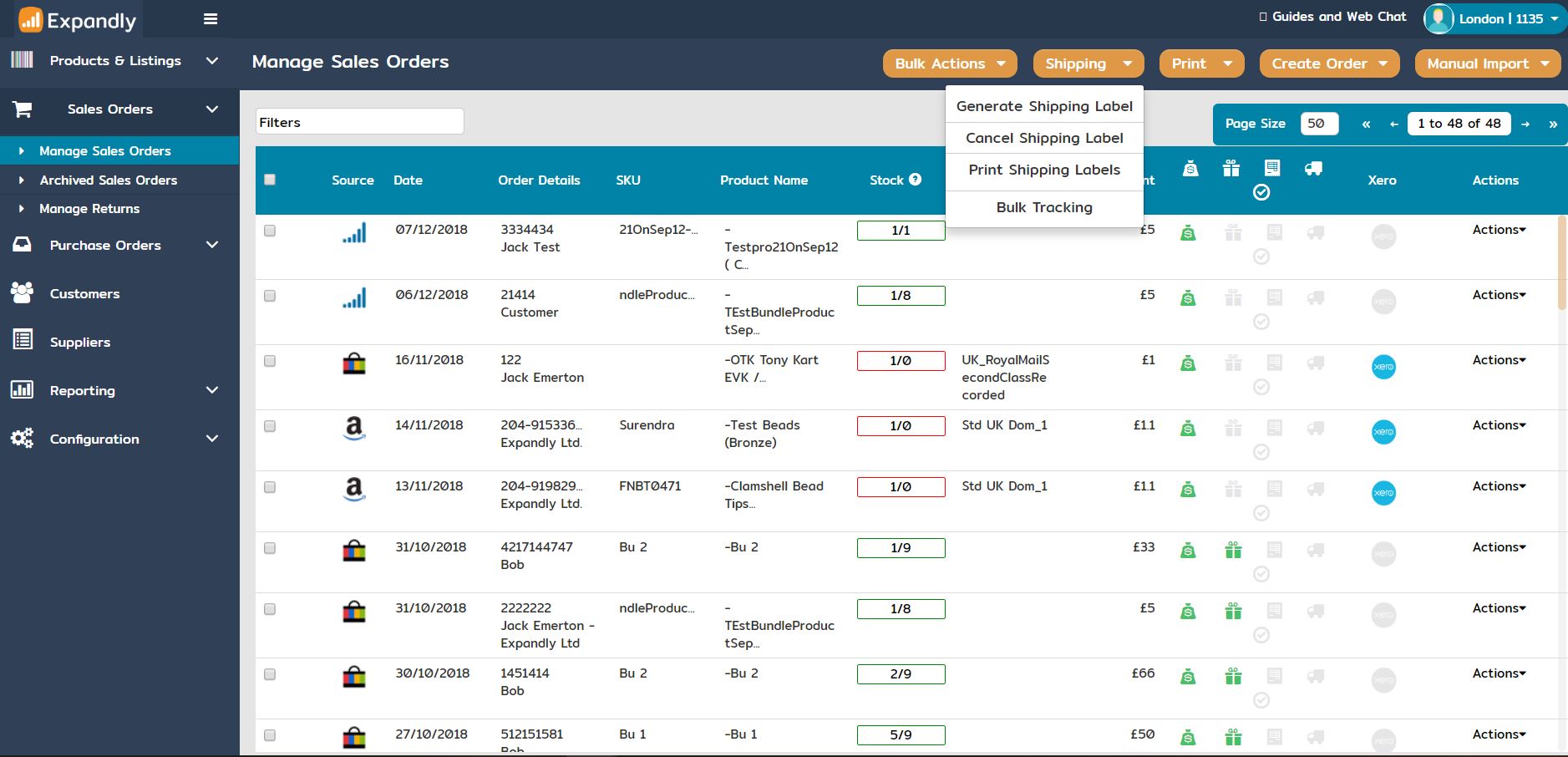Choose Generate Shipping Label
The image size is (1568, 757).
click(1044, 106)
